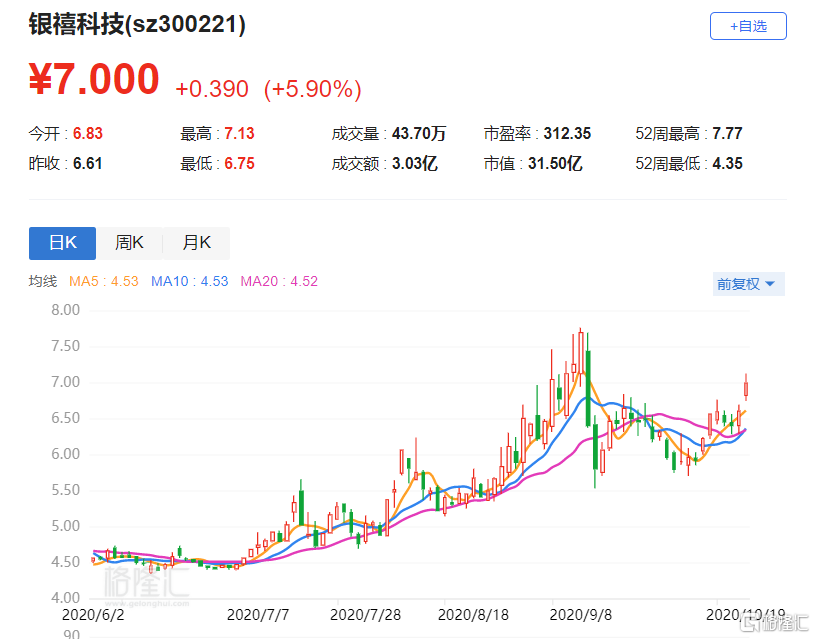This screenshot has width=815, height=639.
Task: Open the 前复权 adjustment dropdown
Action: point(748,284)
